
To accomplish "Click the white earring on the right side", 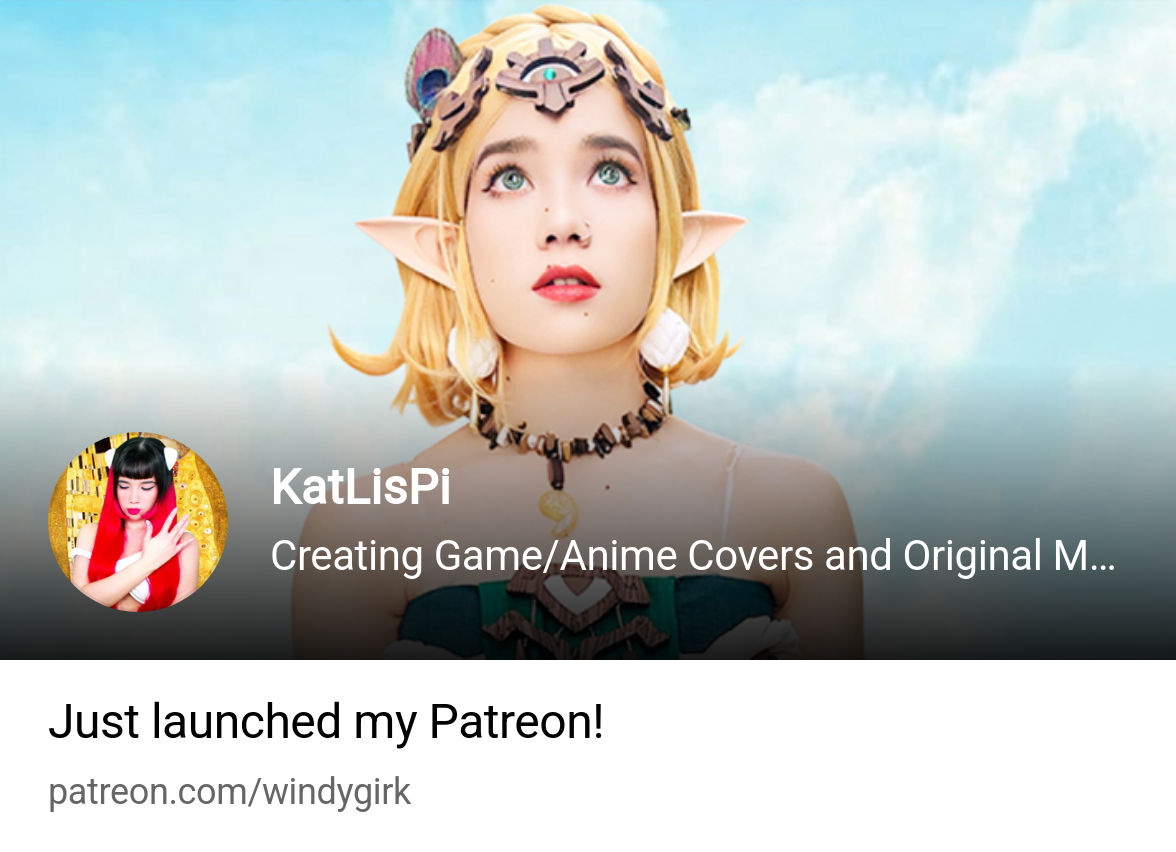I will (664, 339).
